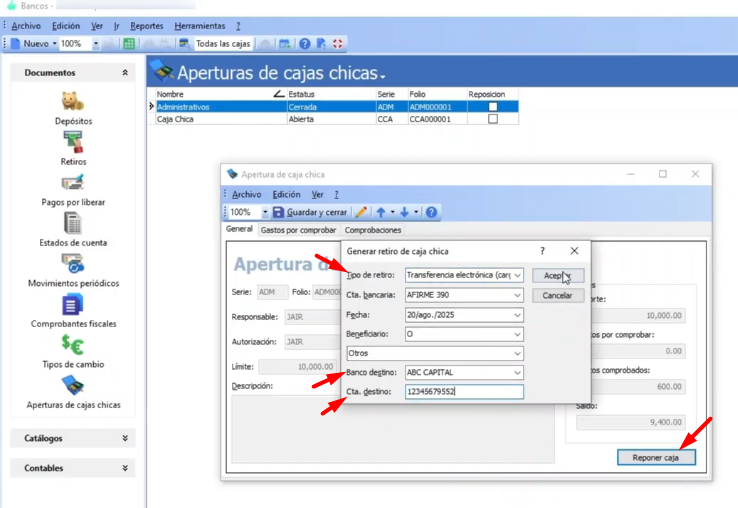Open Pagos por liberar icon
The image size is (738, 508).
[x=72, y=184]
